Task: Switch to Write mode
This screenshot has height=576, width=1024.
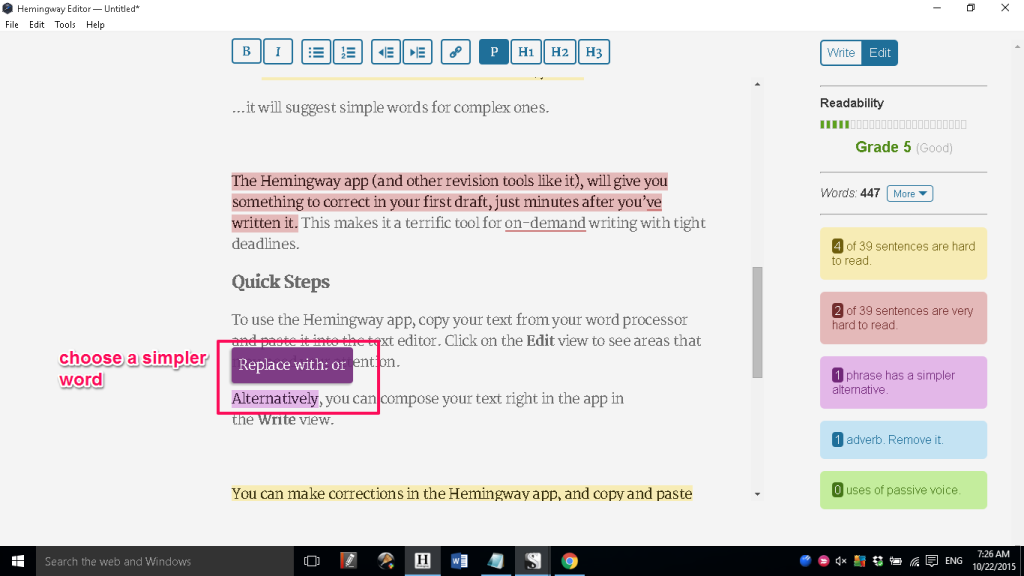Action: click(x=840, y=53)
